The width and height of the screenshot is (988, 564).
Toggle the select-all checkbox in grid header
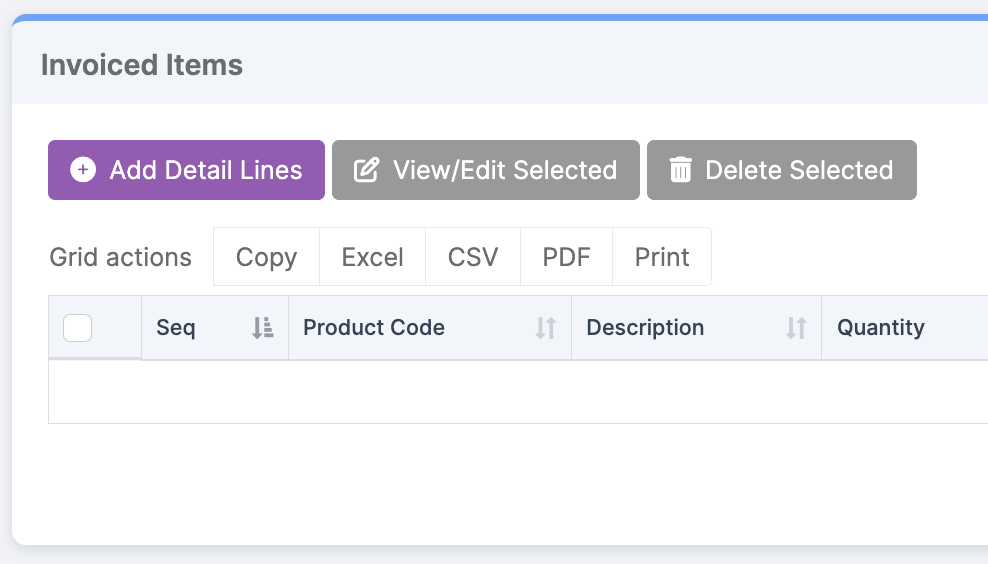point(78,328)
